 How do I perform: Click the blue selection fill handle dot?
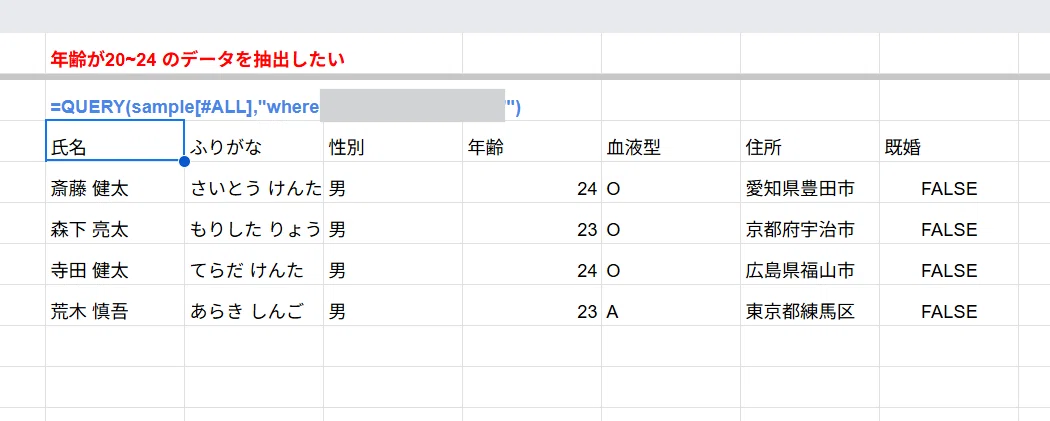coord(184,161)
